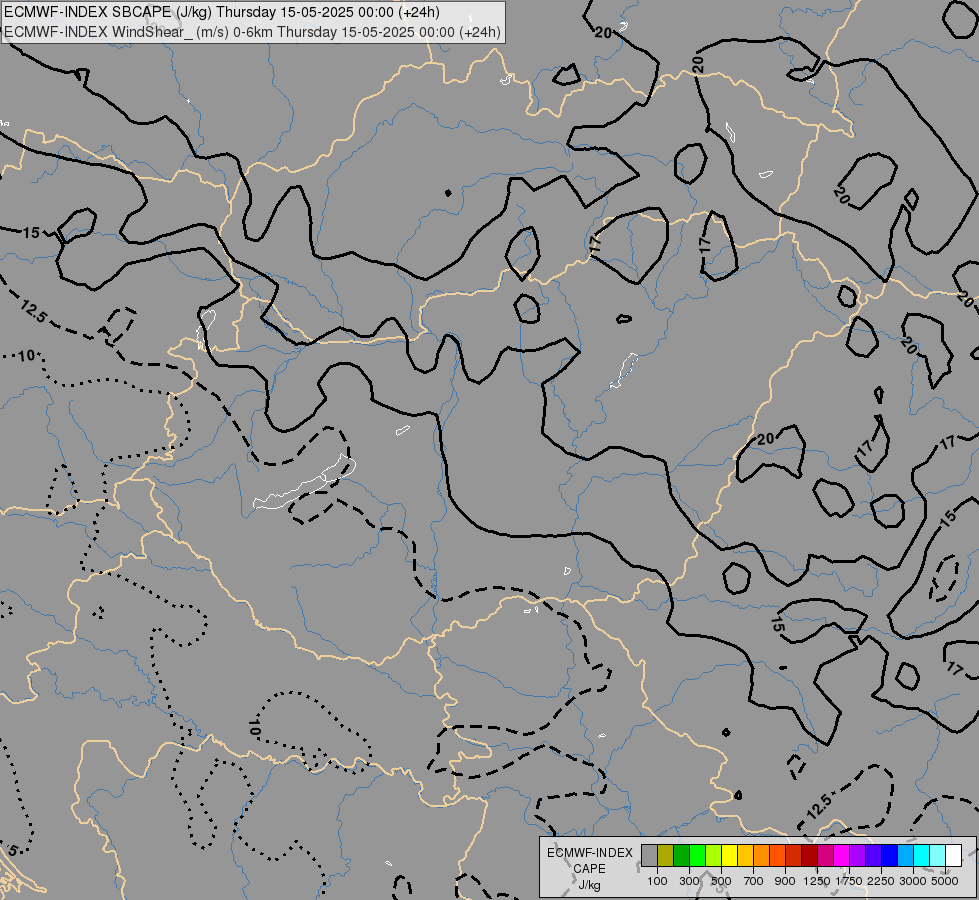Click the 700 value under the color bar
The height and width of the screenshot is (900, 979).
[x=753, y=881]
